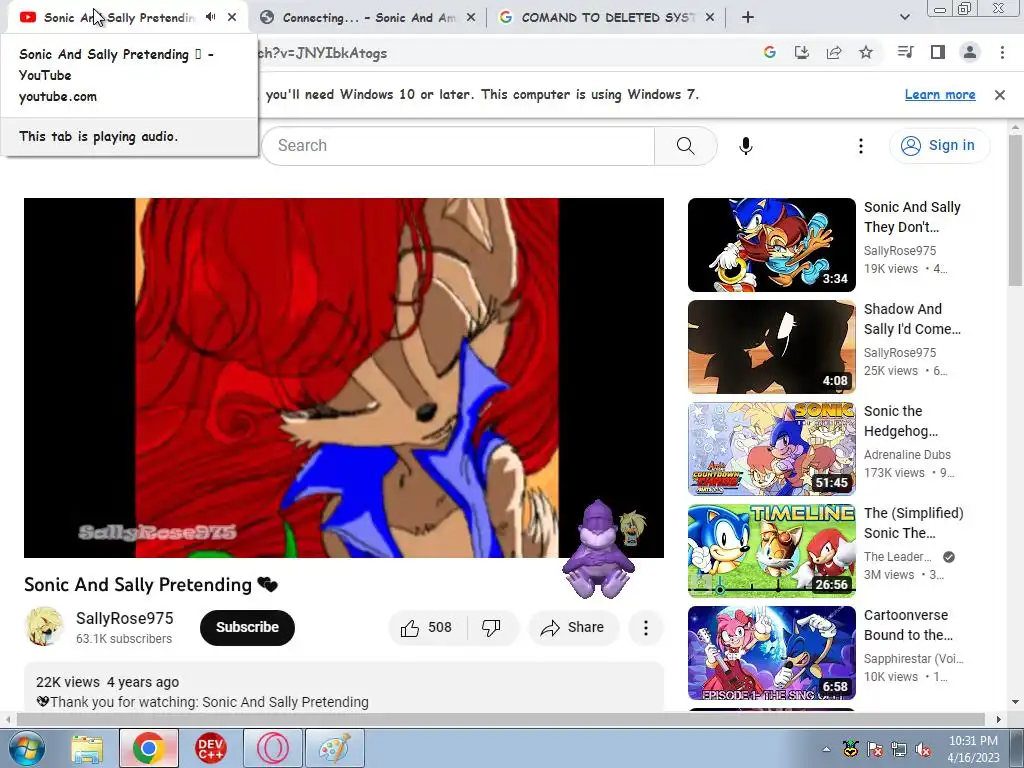Viewport: 1024px width, 768px height.
Task: Open Shadow And Sally I'd Come thumbnail
Action: click(771, 347)
